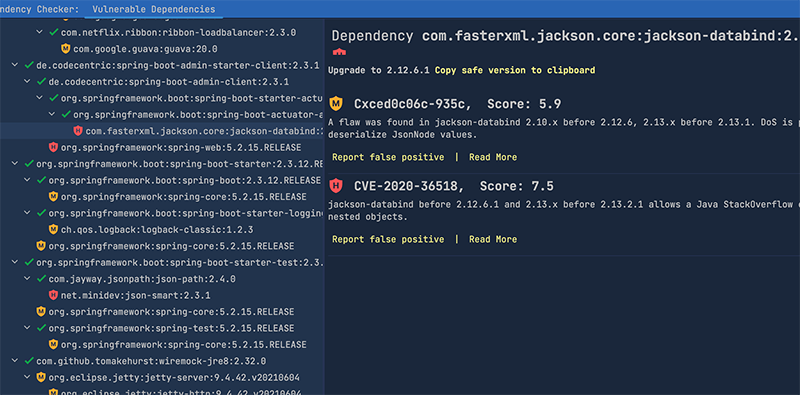
Task: Collapse the spring-boot-admin-starter-client:2.3.1 node
Action: coord(15,65)
